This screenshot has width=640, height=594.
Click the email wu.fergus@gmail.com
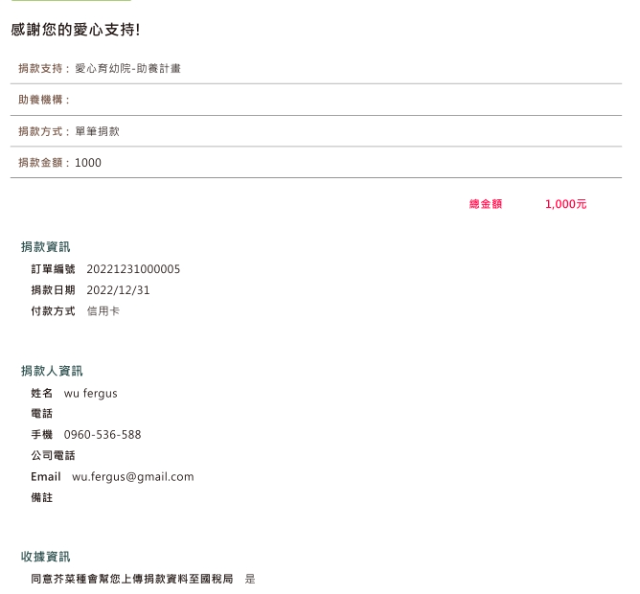click(132, 476)
